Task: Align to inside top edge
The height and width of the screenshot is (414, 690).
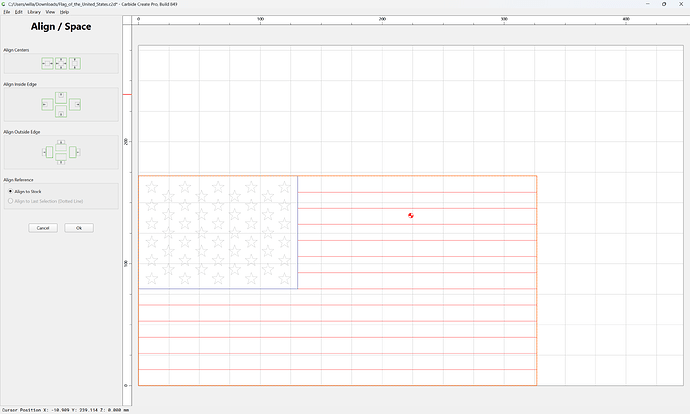Action: click(61, 97)
